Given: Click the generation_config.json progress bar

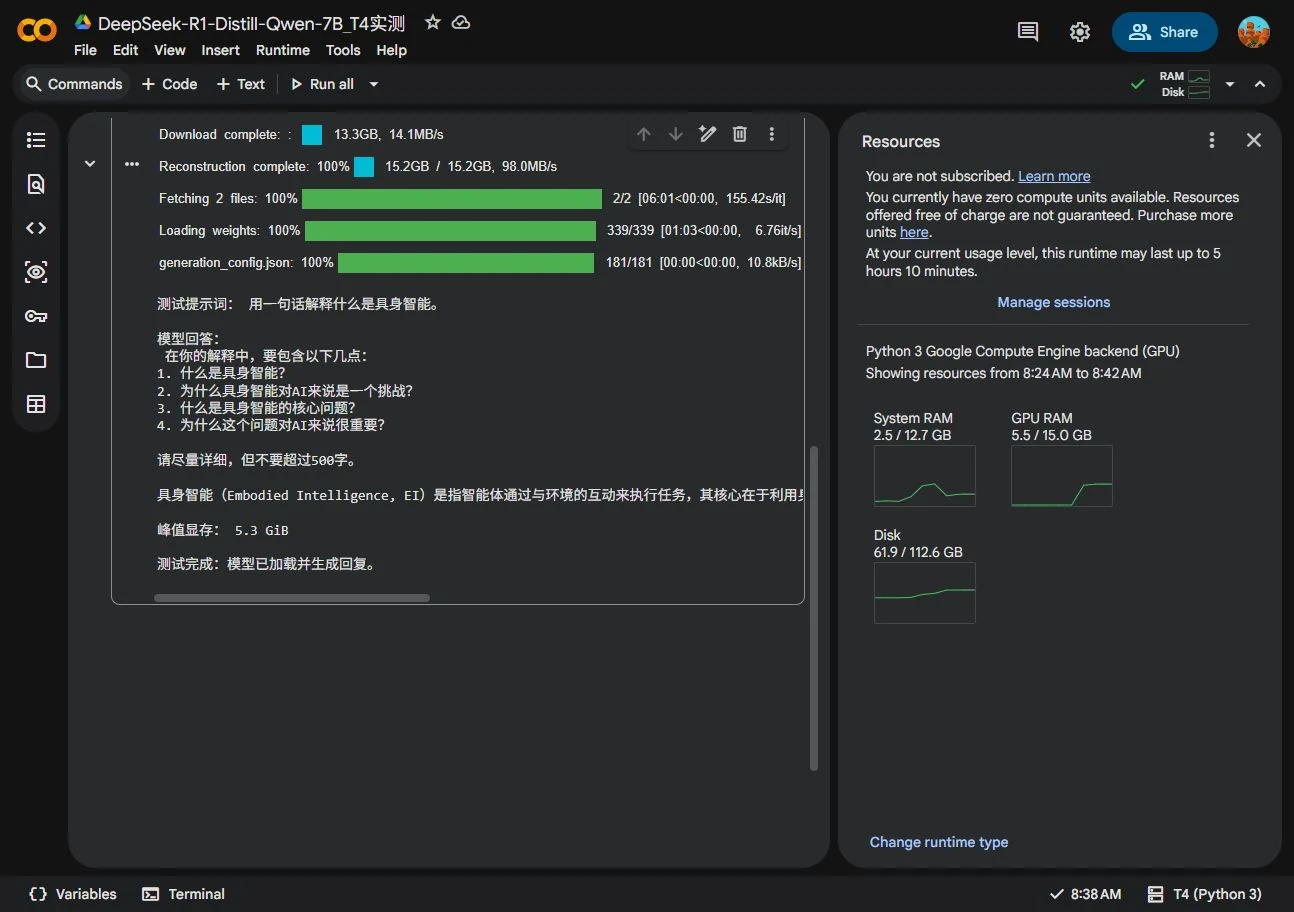Looking at the screenshot, I should click(x=466, y=263).
